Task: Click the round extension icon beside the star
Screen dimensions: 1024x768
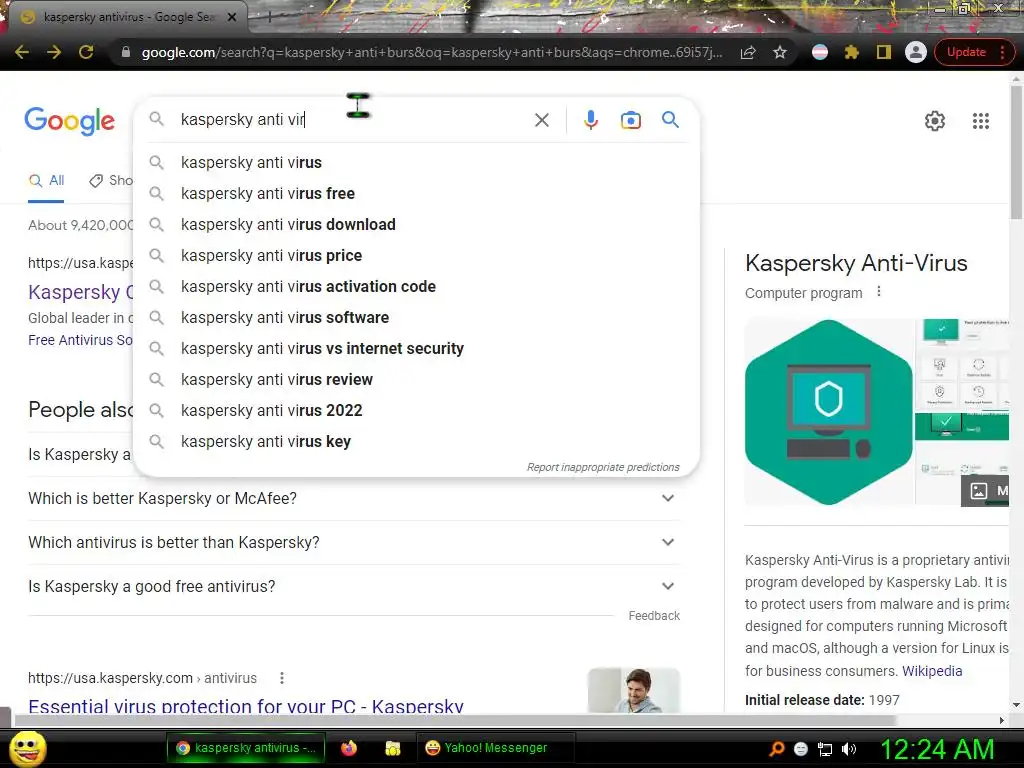Action: [x=820, y=52]
